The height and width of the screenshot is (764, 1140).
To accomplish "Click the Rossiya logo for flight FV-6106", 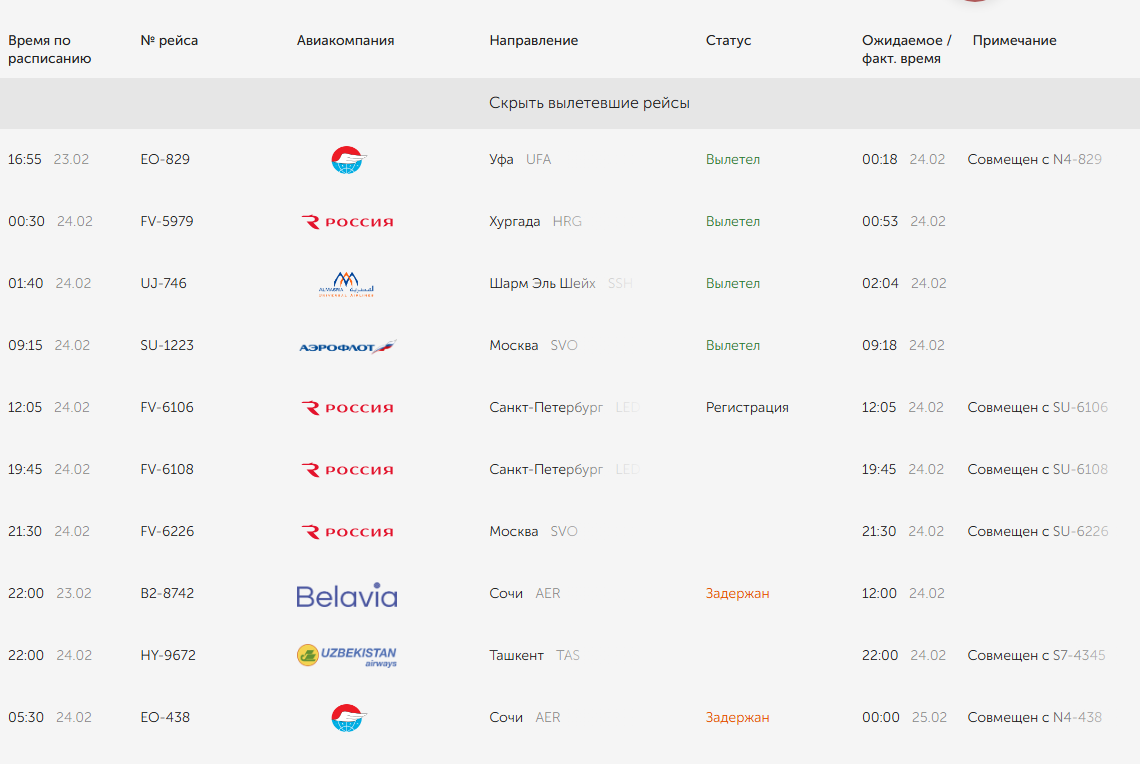I will (347, 408).
